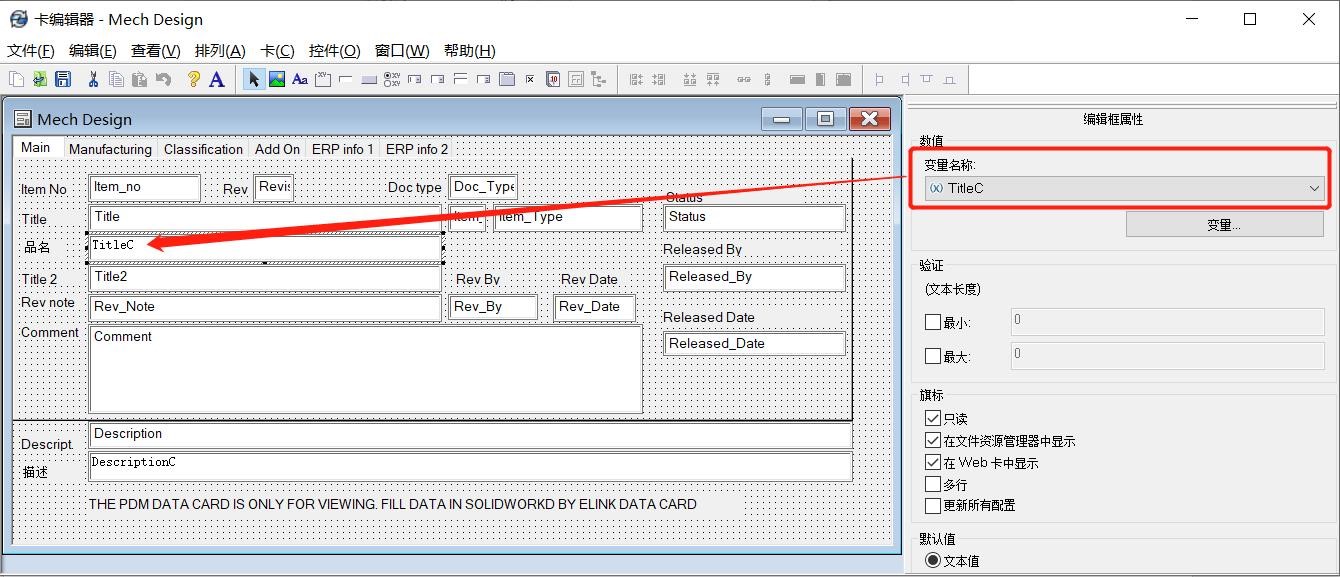Switch to the ERP info 1 tab
Viewport: 1340px width, 577px height.
click(x=343, y=149)
